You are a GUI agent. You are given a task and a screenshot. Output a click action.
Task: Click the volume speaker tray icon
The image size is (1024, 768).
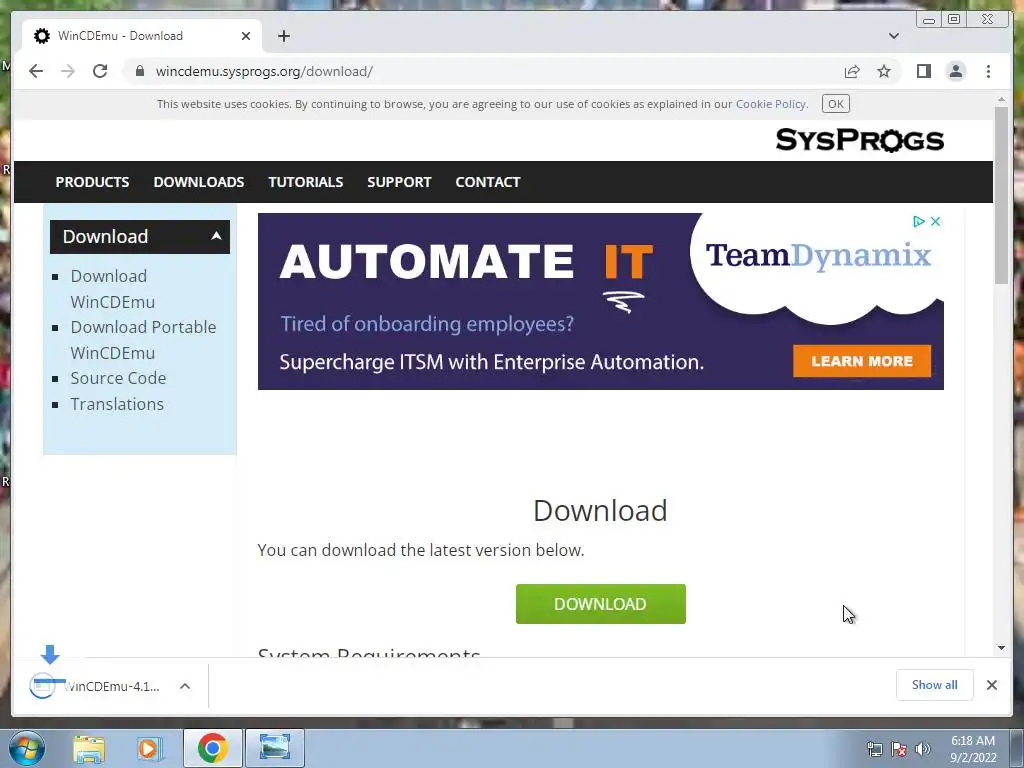922,749
